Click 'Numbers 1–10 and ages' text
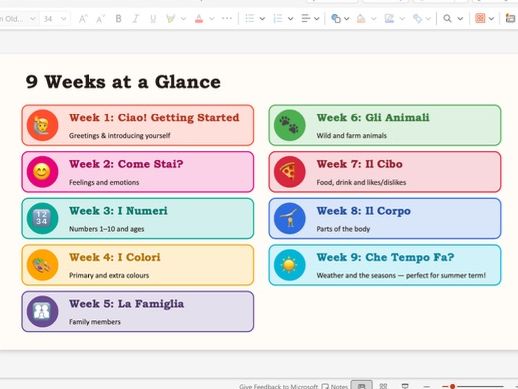The width and height of the screenshot is (518, 389). [x=106, y=229]
